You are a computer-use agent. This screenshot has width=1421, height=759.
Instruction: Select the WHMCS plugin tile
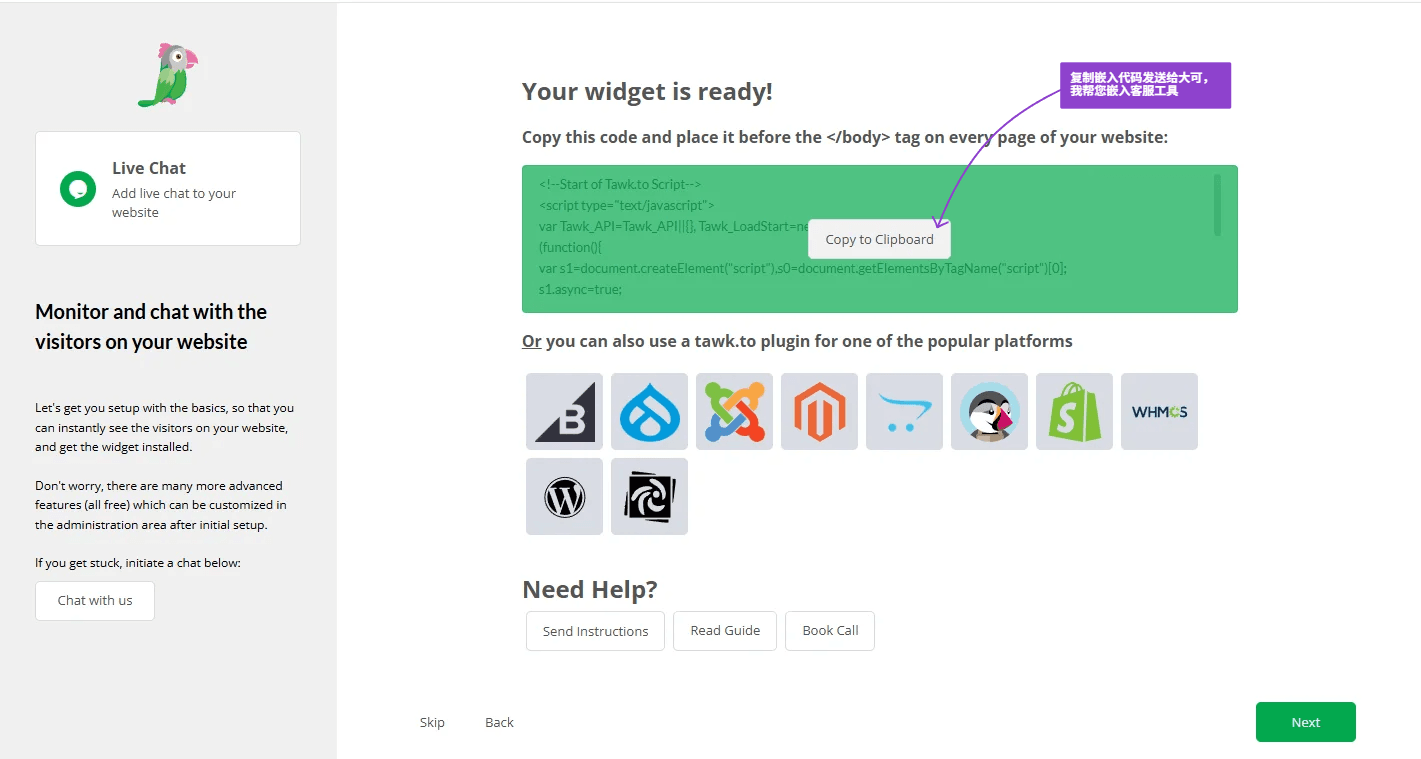1159,411
